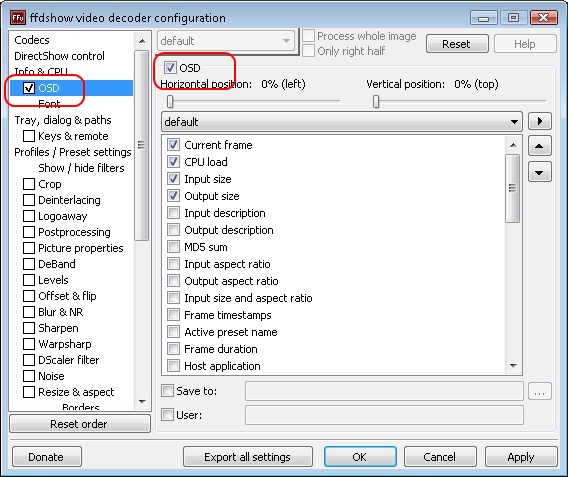Click the Horizontal position slider thumb
This screenshot has height=477, width=568.
point(170,102)
